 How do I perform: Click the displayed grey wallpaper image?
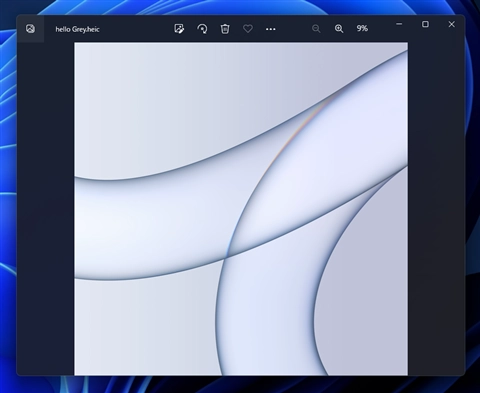click(241, 209)
